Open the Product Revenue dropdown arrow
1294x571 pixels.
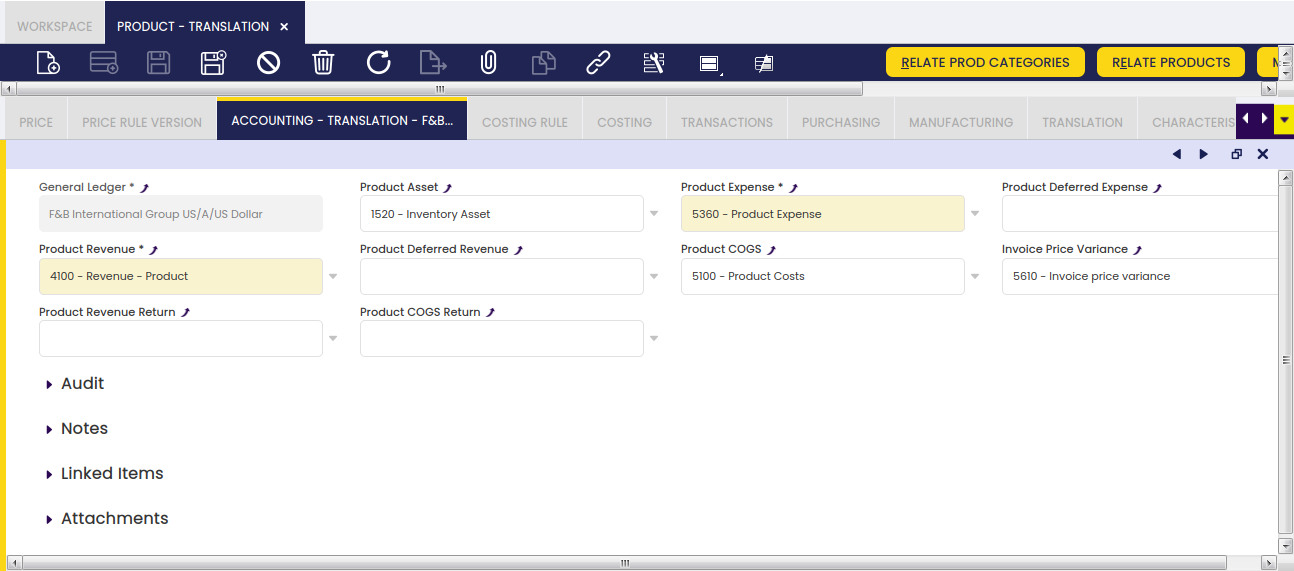pyautogui.click(x=333, y=276)
